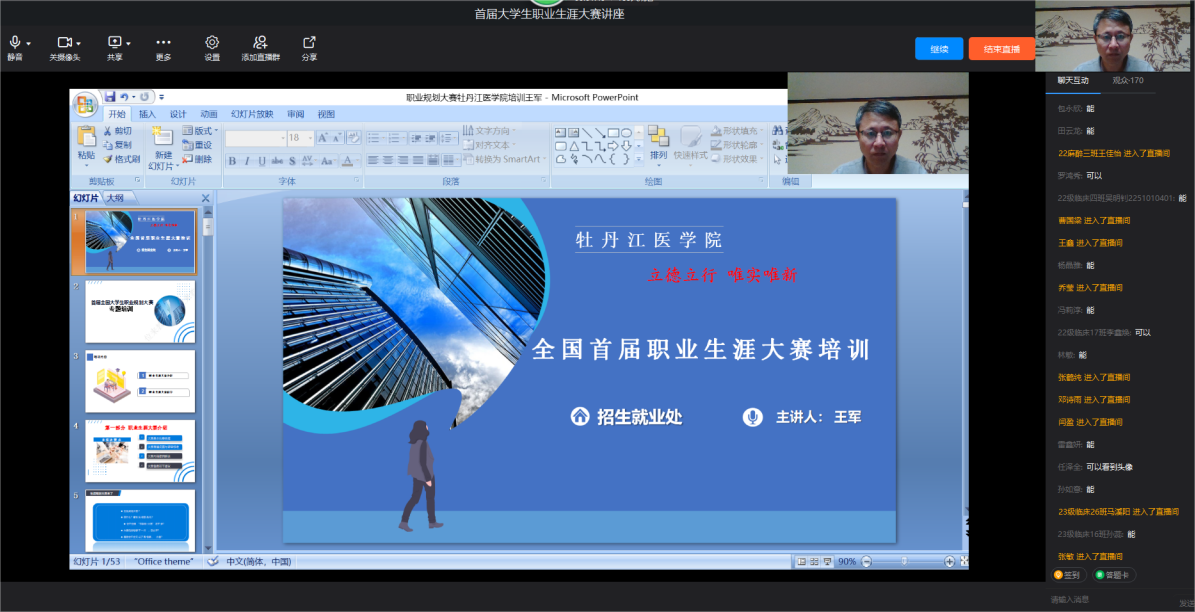Open the 幻灯片放映 ribbon tab
Screen dimensions: 1195x612
[252, 114]
